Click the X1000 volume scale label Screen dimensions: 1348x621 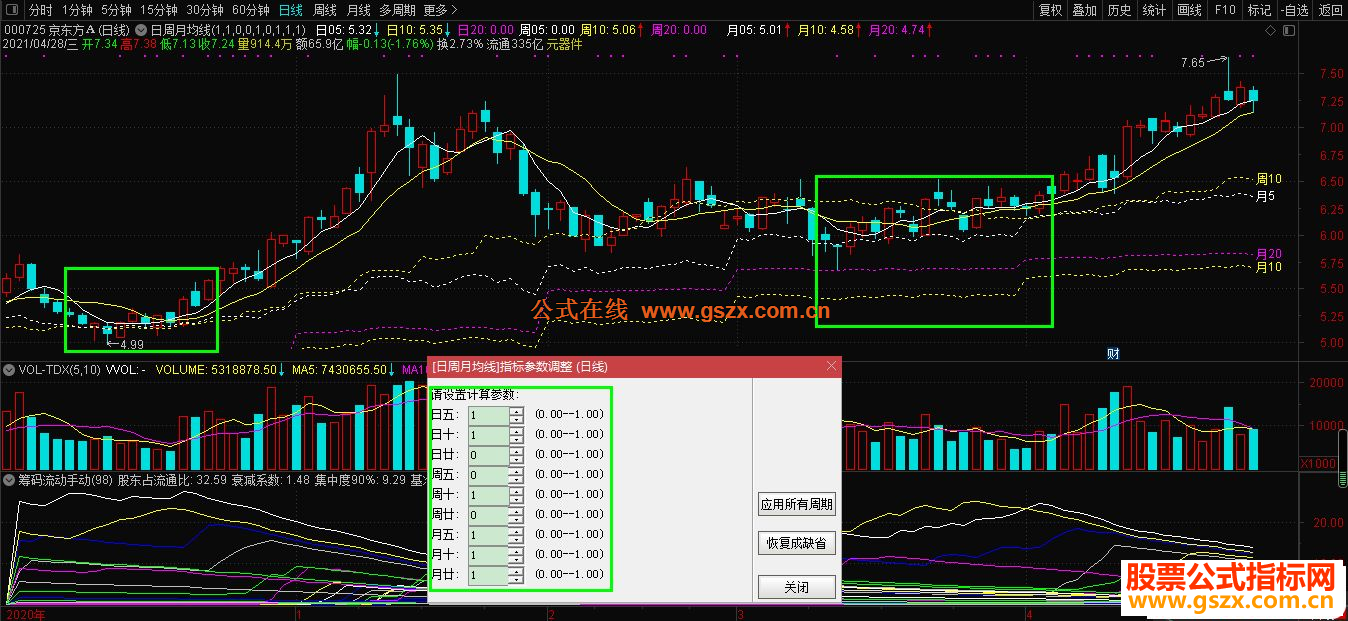pos(1318,464)
